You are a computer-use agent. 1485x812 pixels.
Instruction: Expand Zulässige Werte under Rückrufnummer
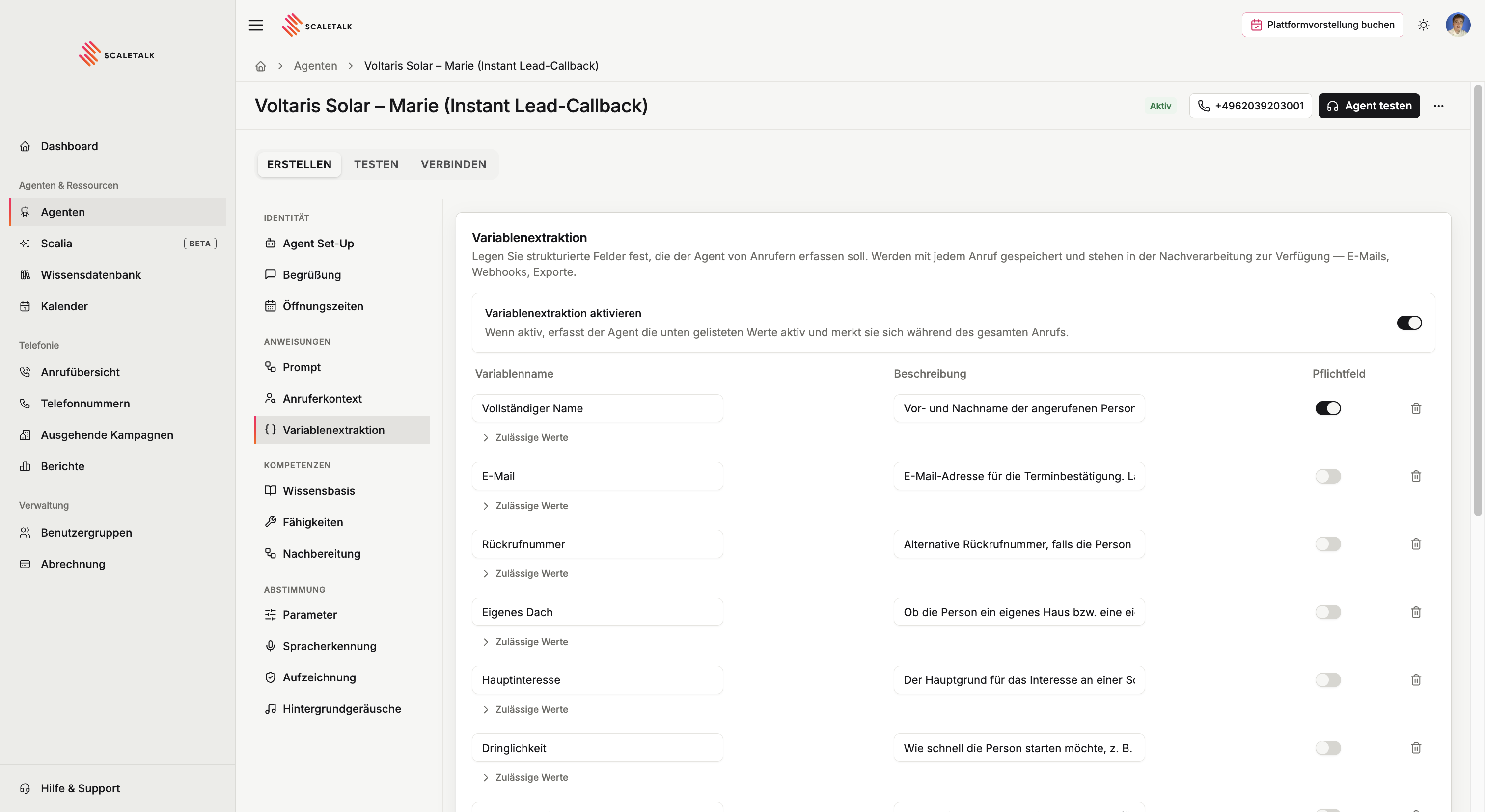(x=525, y=574)
